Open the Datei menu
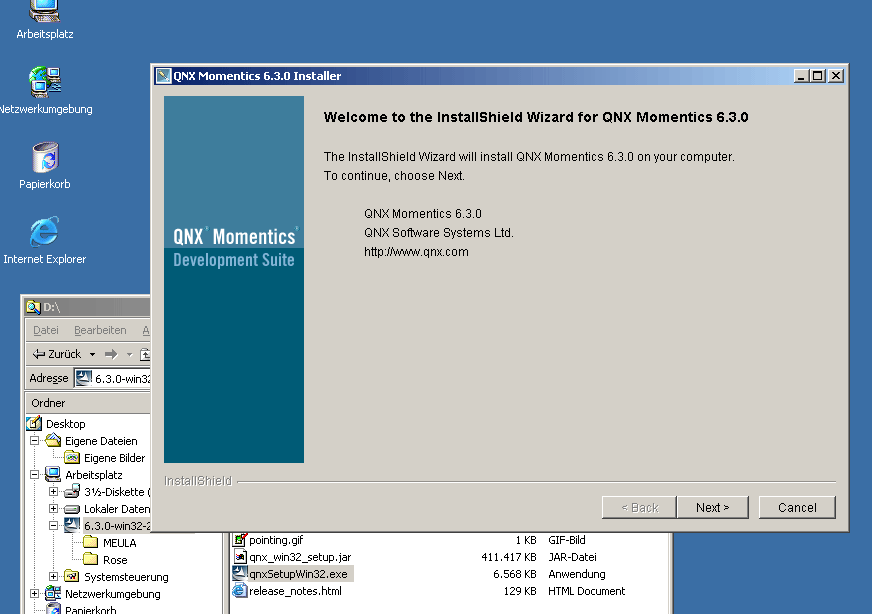 coord(45,329)
